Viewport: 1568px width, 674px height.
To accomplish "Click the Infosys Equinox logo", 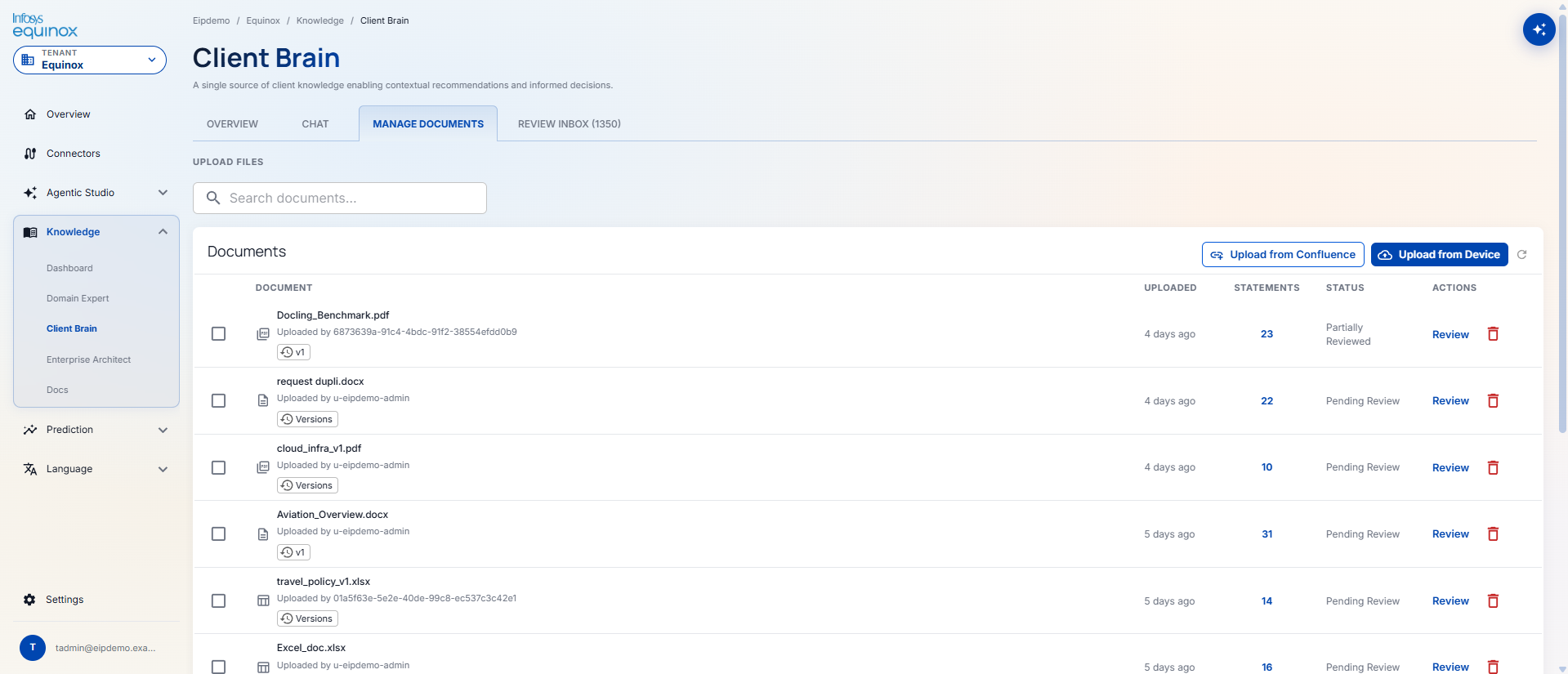I will click(x=45, y=25).
